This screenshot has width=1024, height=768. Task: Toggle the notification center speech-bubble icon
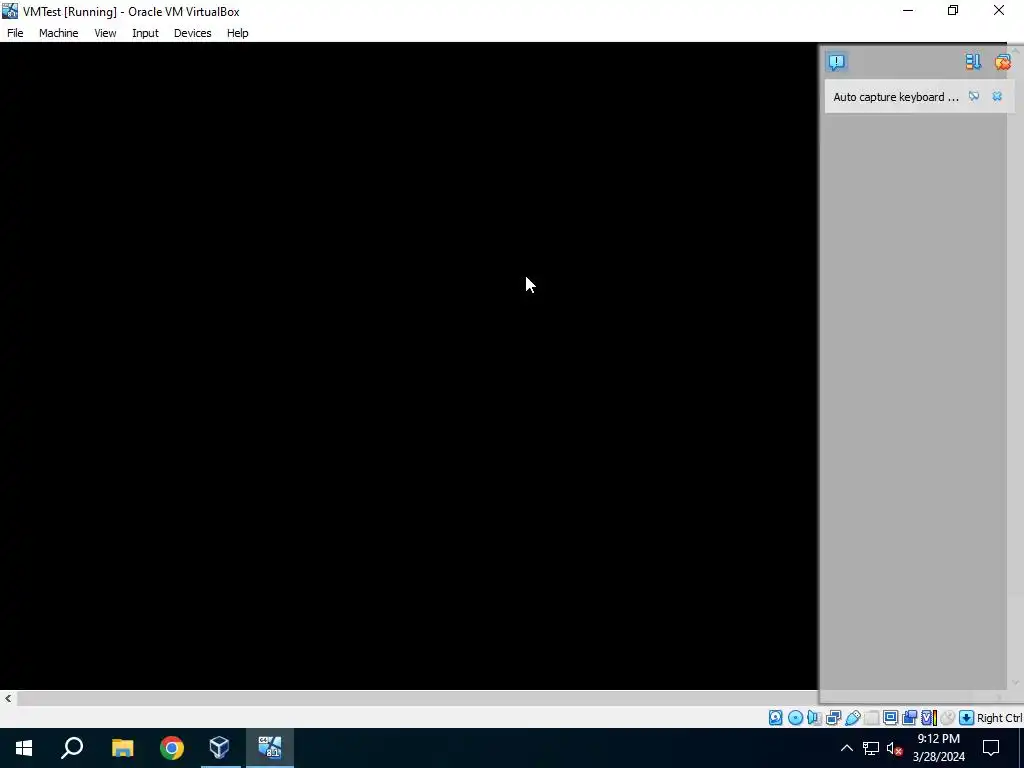point(837,62)
